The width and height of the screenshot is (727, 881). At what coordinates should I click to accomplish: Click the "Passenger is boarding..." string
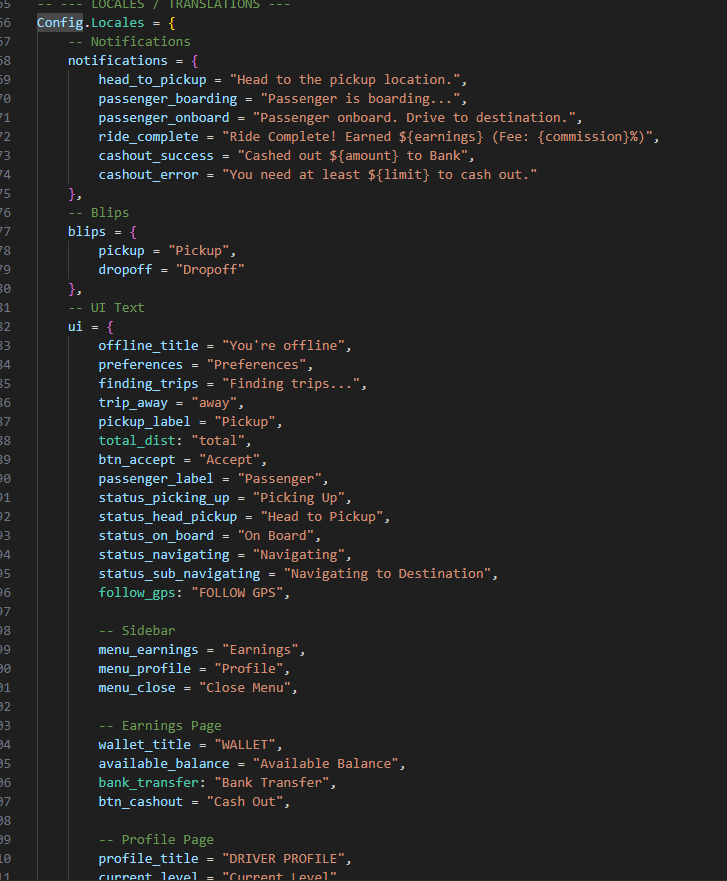tap(361, 99)
